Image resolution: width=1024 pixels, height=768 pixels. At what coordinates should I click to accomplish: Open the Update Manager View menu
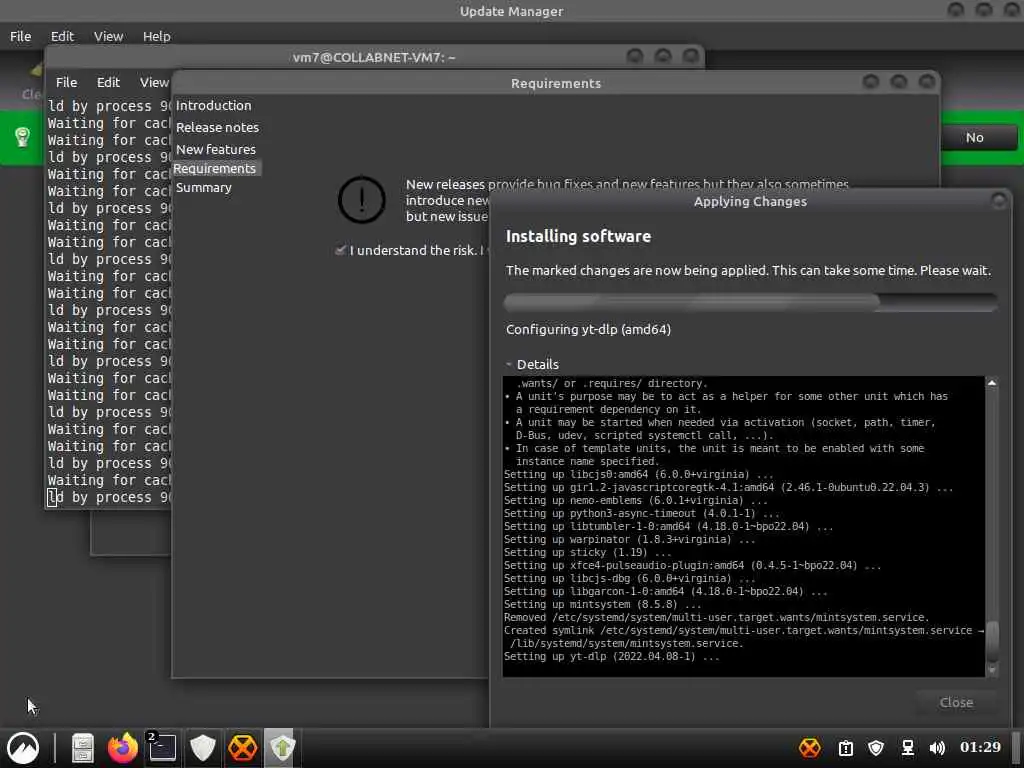108,37
